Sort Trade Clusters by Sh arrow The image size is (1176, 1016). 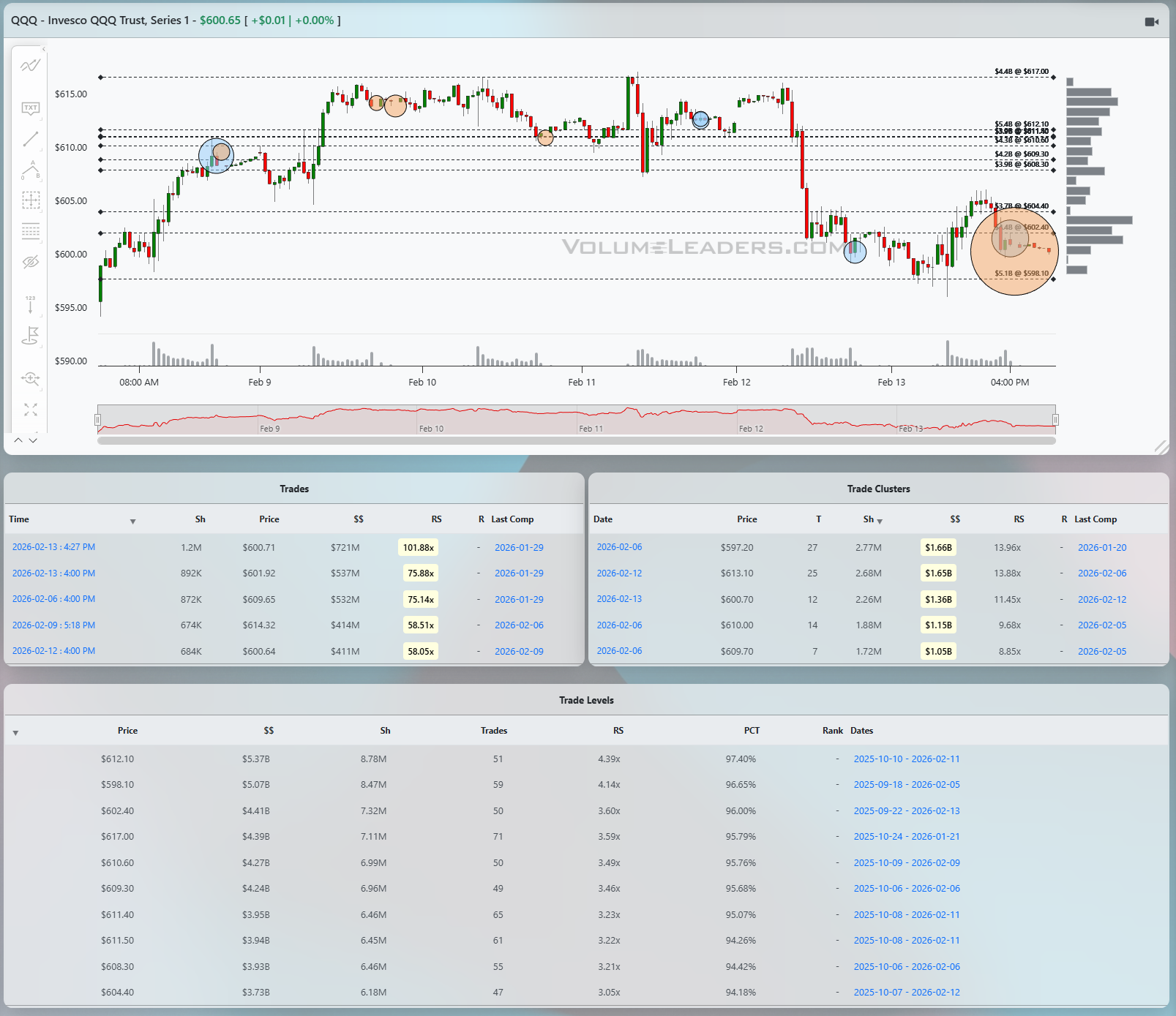point(880,522)
